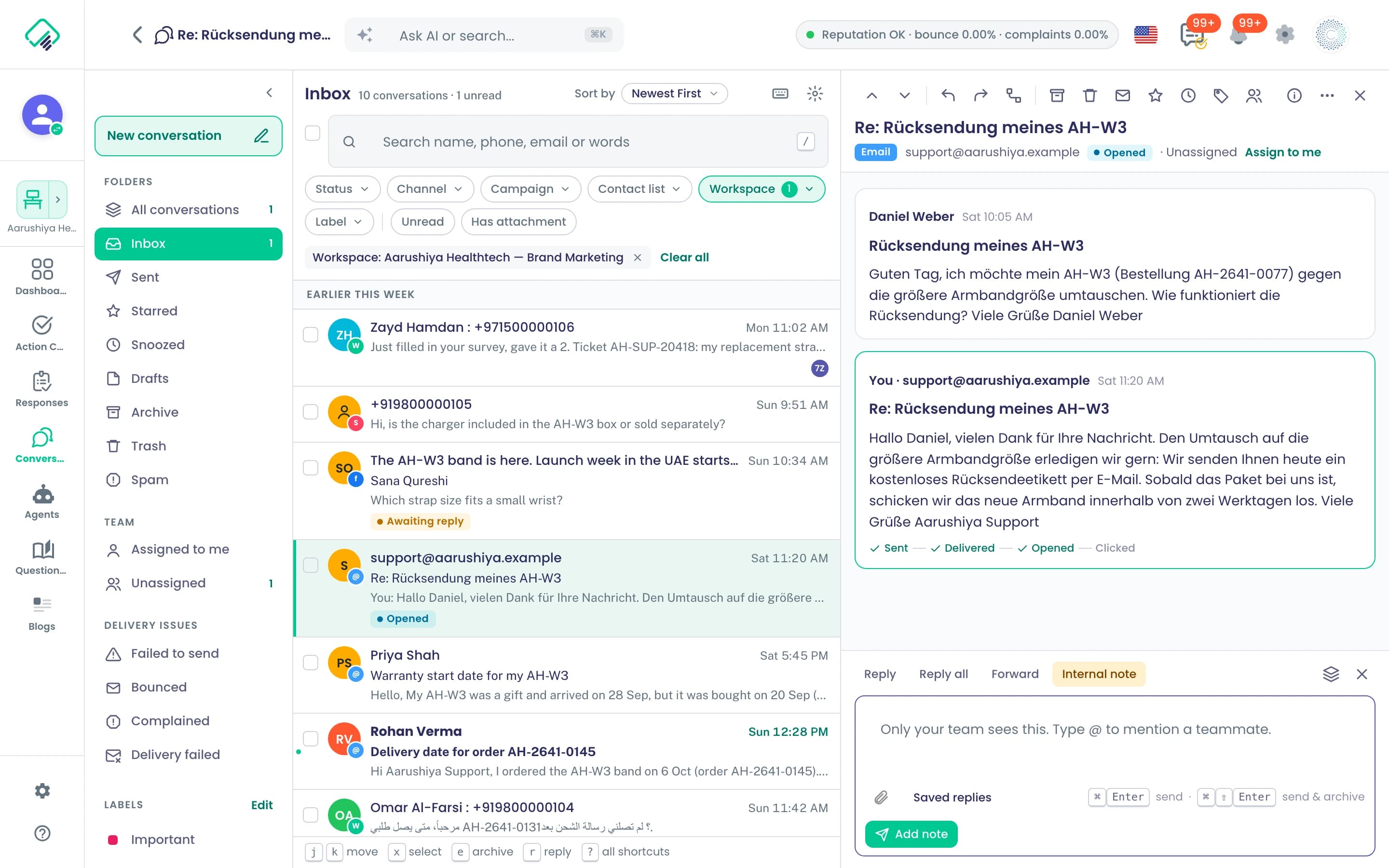Switch to the Reply tab

pos(879,674)
